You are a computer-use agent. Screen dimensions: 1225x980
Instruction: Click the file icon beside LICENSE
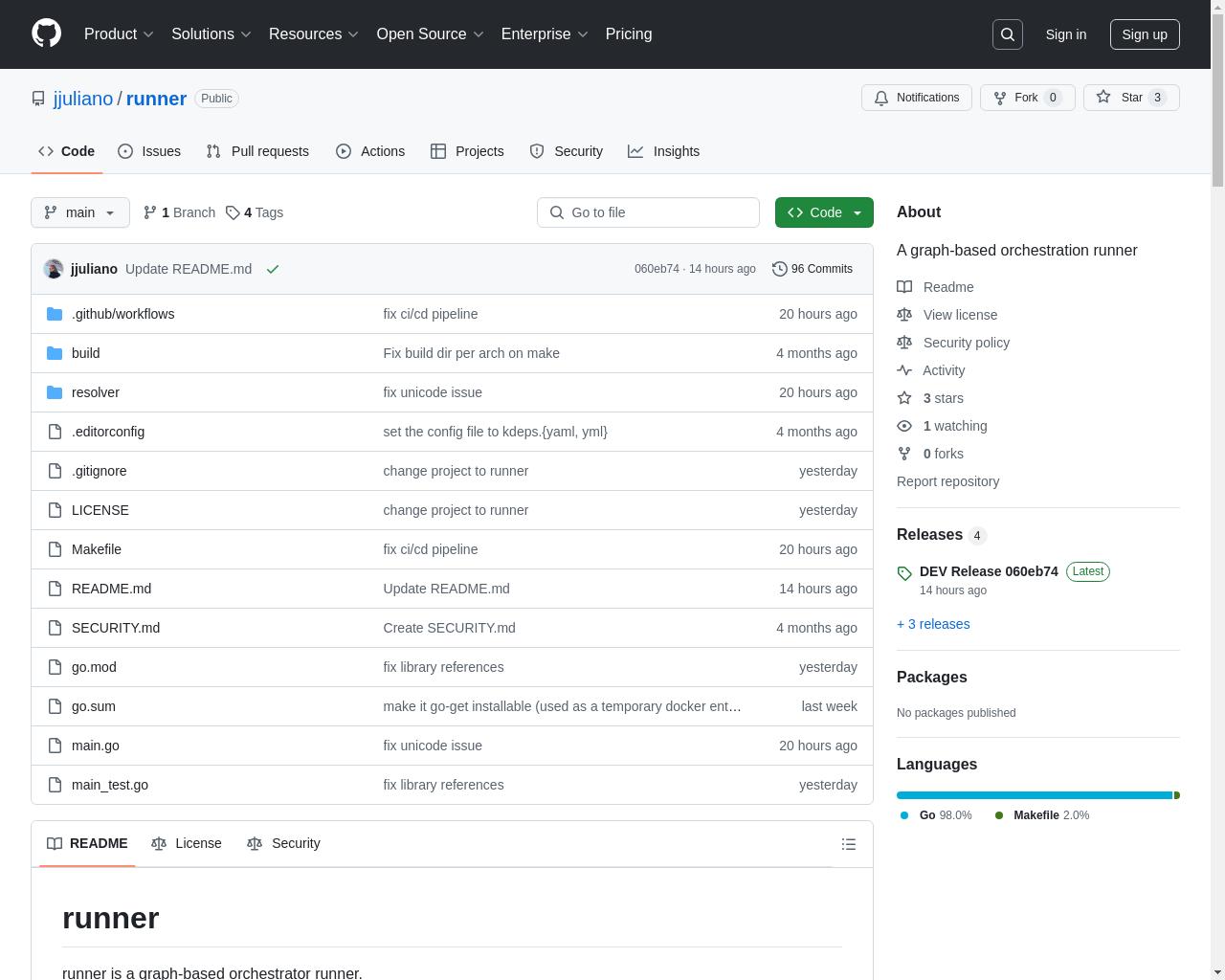(x=55, y=510)
